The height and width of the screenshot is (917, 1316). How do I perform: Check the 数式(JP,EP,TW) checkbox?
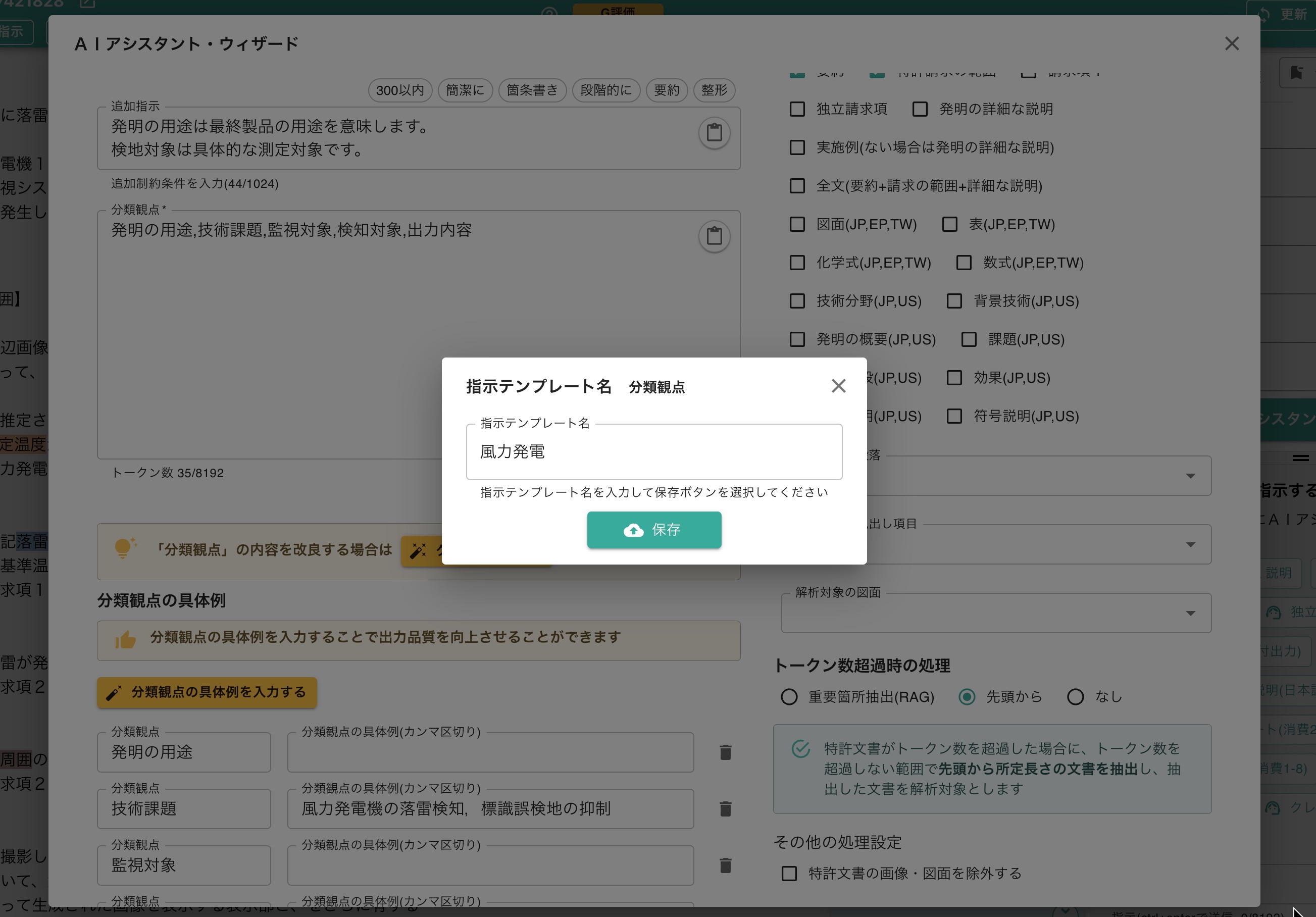click(964, 263)
